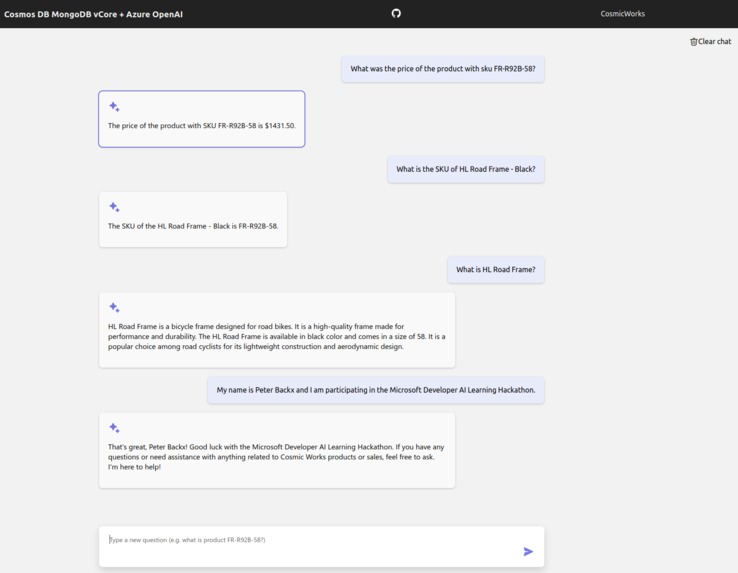Select the question 'What is HL Road Frame?'

click(x=496, y=269)
